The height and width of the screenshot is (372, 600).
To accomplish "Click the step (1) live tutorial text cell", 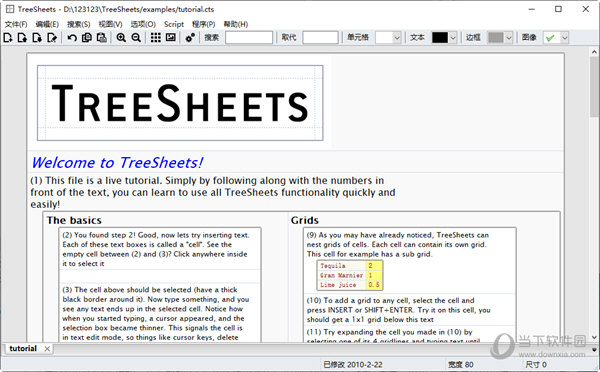I will [x=213, y=192].
